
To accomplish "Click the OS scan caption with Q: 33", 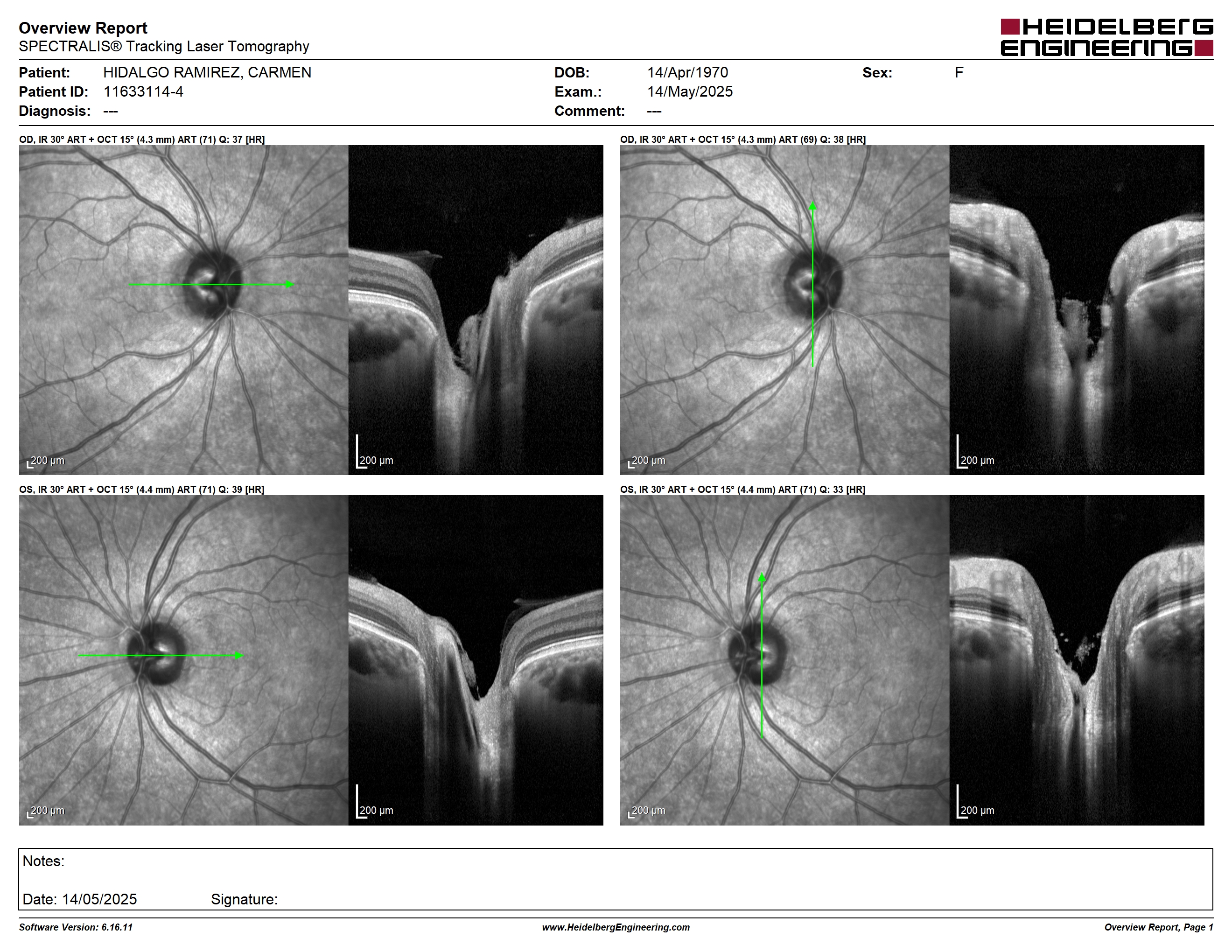I will coord(742,490).
